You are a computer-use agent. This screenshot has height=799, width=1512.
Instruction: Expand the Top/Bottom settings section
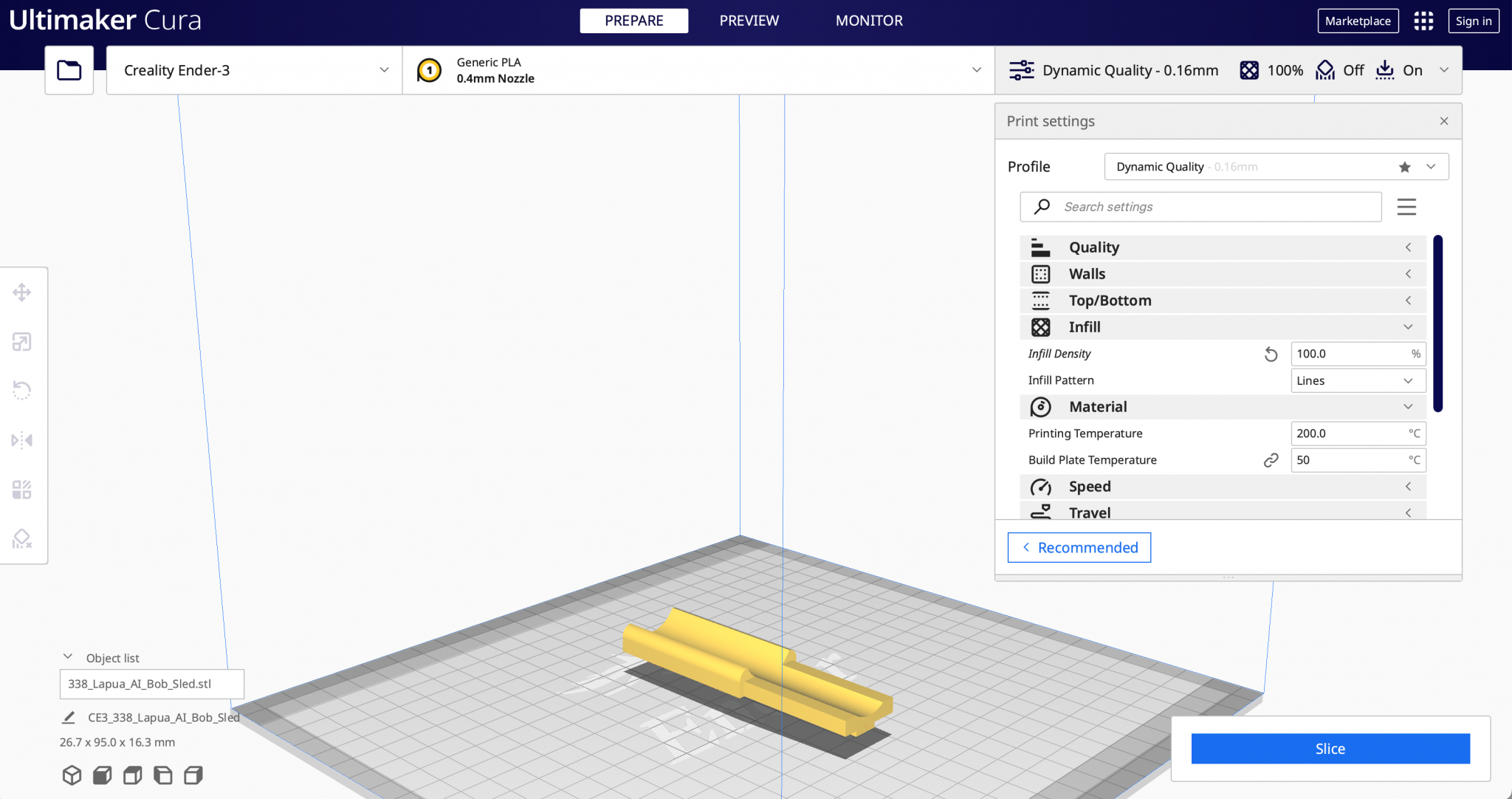click(x=1223, y=301)
